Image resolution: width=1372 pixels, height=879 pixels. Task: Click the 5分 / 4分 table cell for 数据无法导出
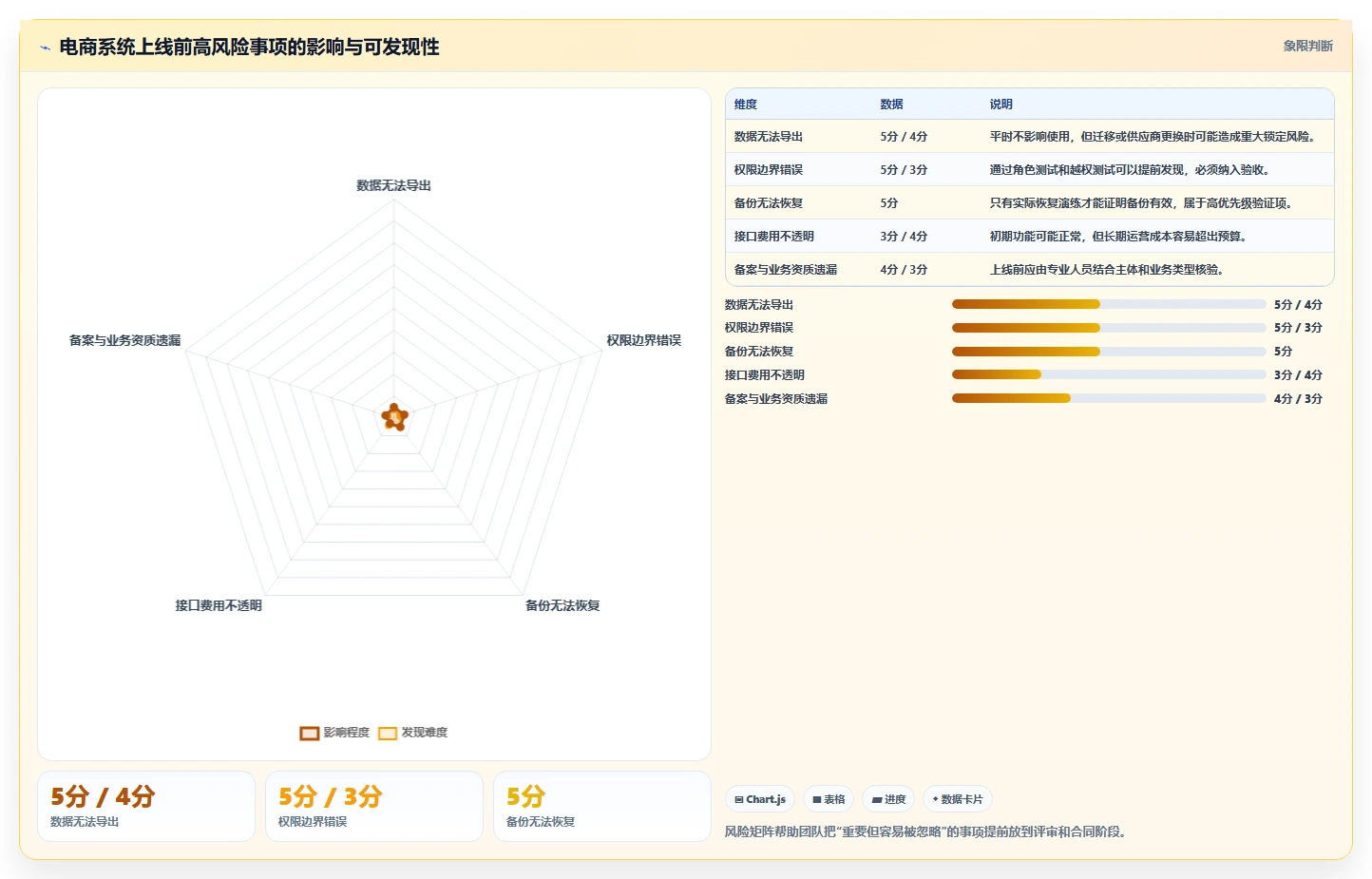pyautogui.click(x=904, y=137)
